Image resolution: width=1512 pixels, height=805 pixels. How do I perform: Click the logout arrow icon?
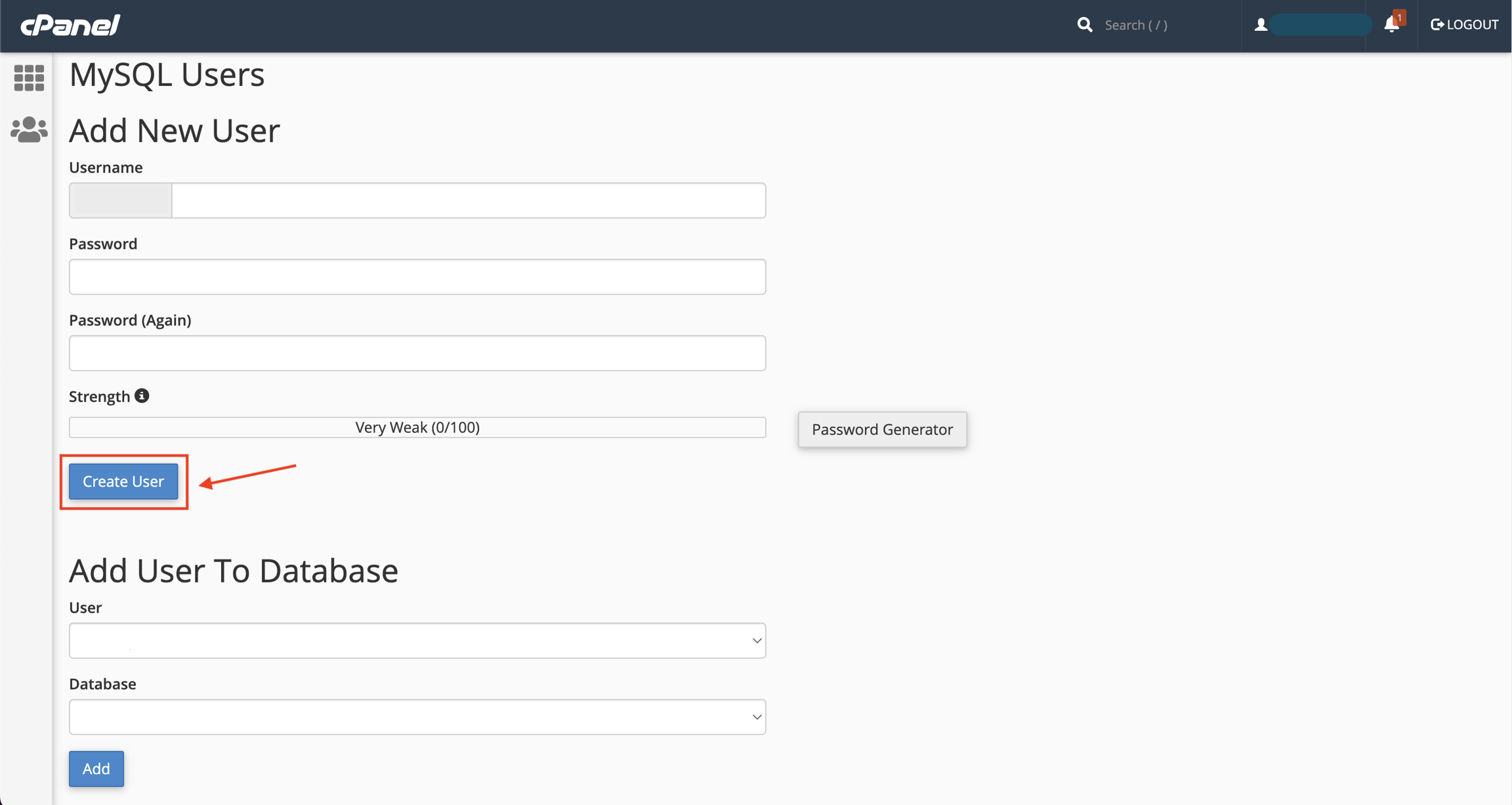[1437, 24]
